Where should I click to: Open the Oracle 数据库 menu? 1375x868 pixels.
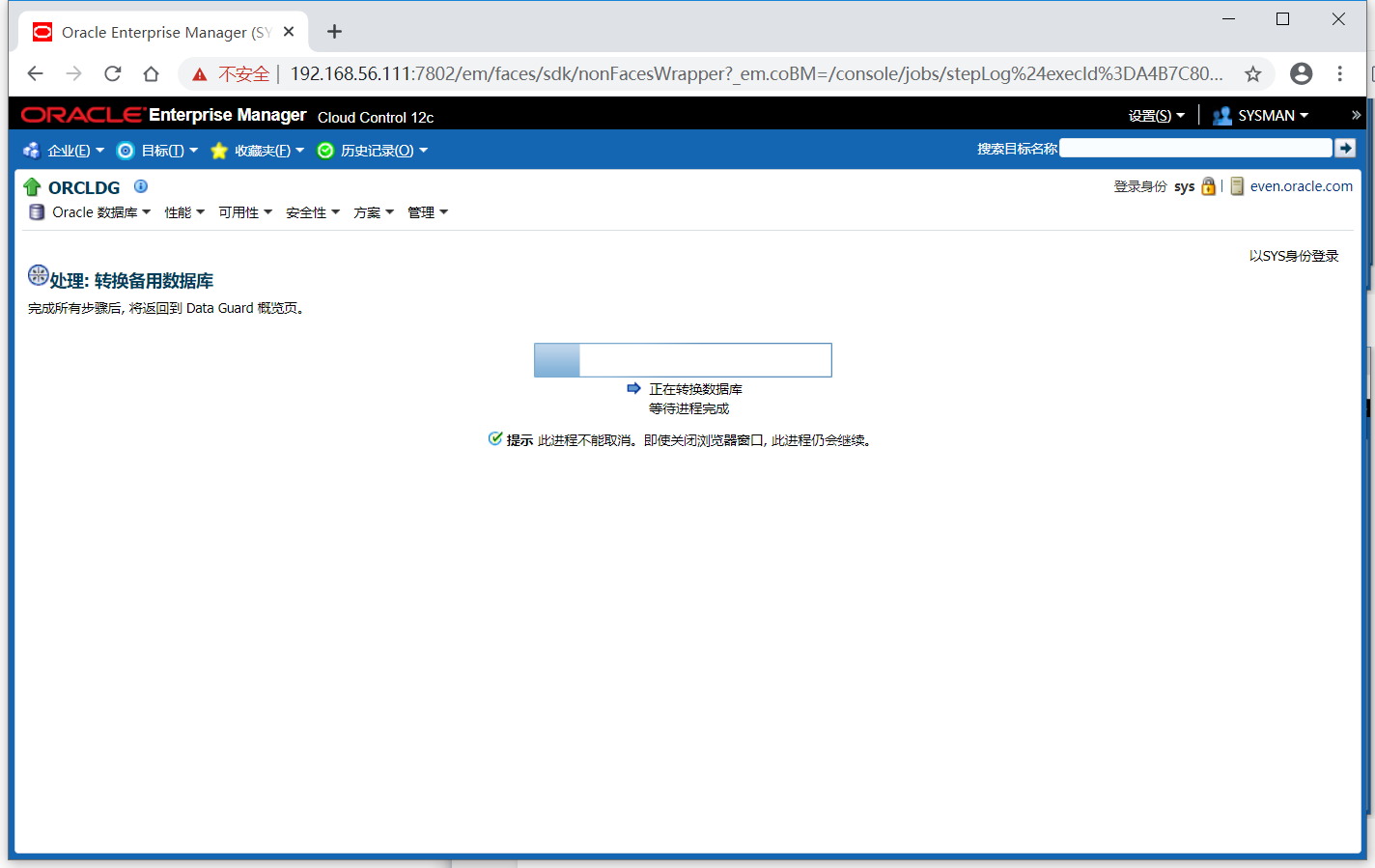point(100,212)
